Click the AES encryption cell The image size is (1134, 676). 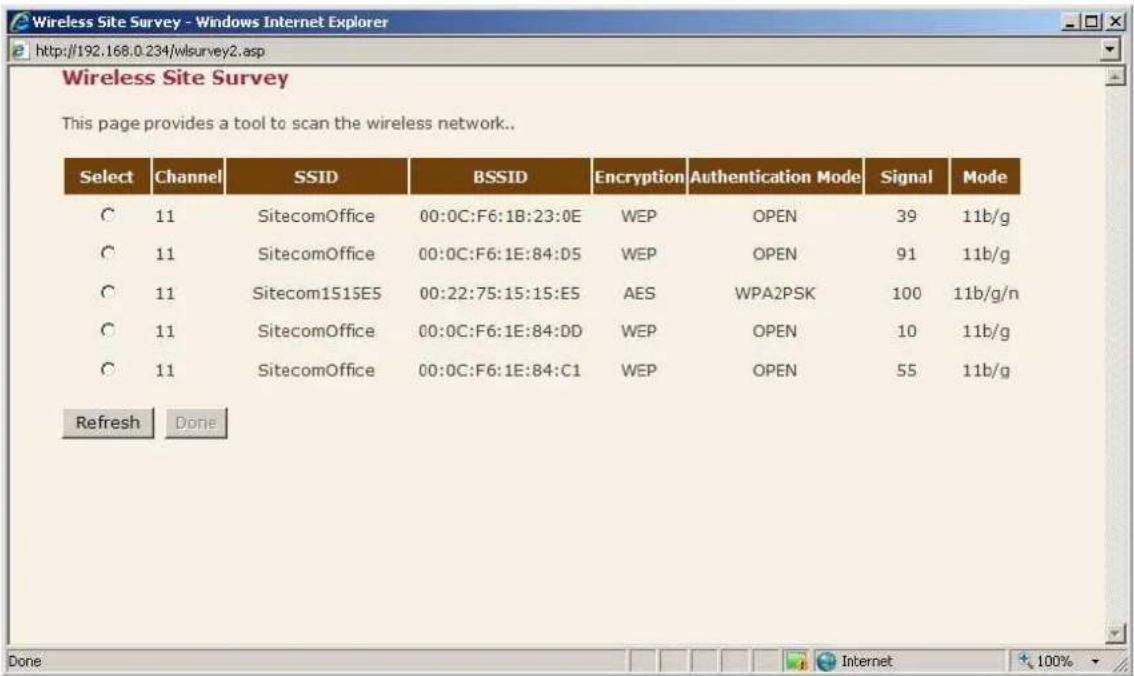click(x=639, y=294)
